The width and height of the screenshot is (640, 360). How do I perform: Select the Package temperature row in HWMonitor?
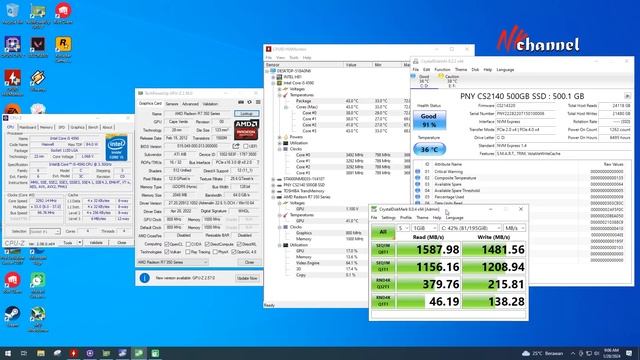coord(337,101)
